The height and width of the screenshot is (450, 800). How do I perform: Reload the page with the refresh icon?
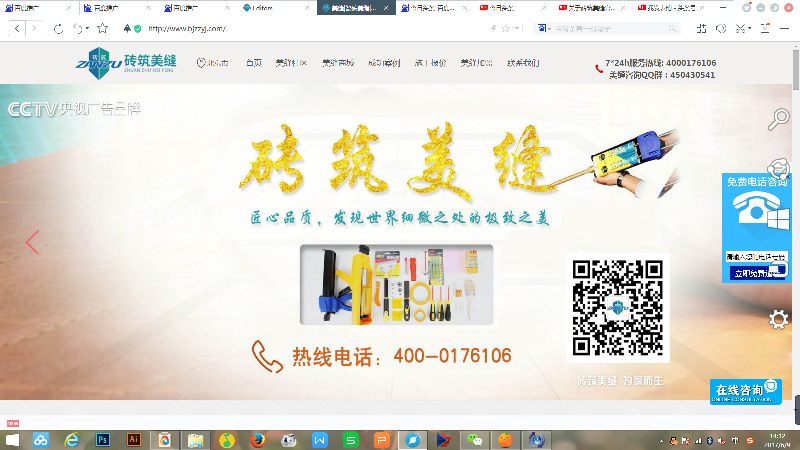click(x=59, y=29)
